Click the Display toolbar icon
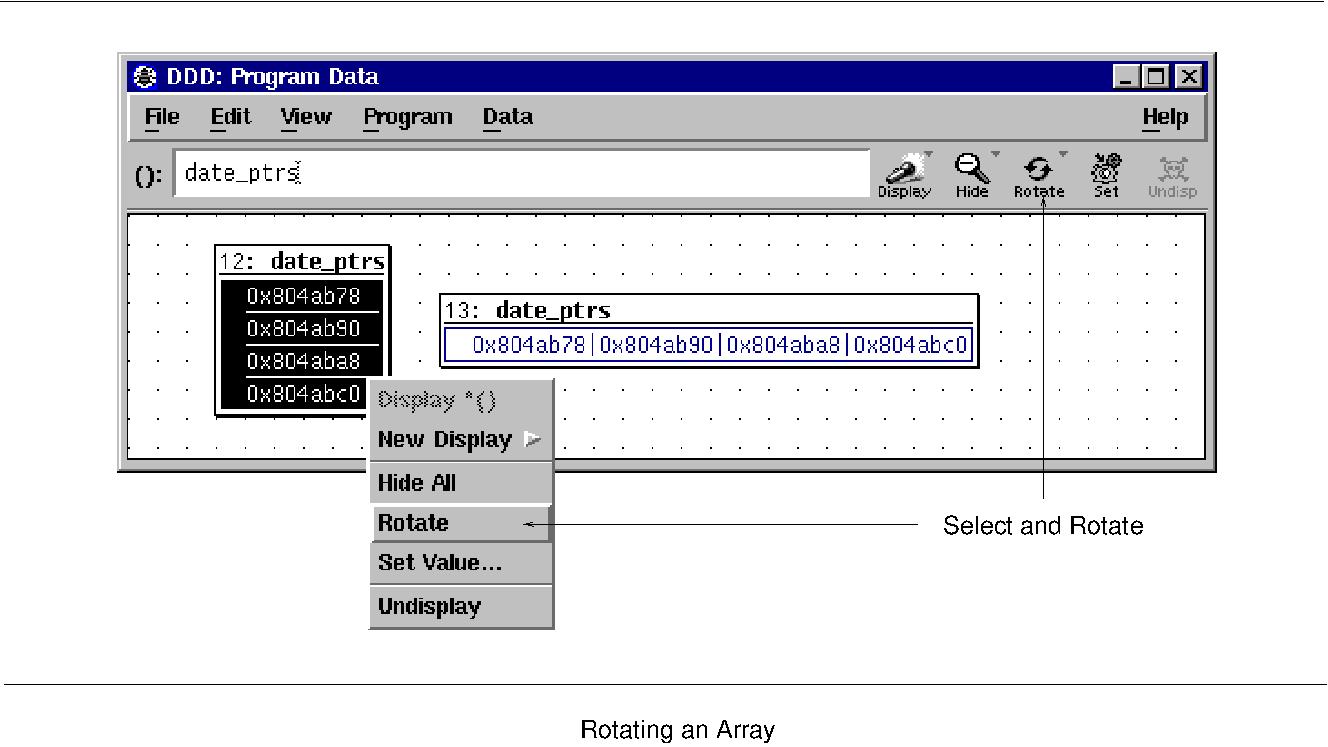1328x747 pixels. pyautogui.click(x=904, y=175)
